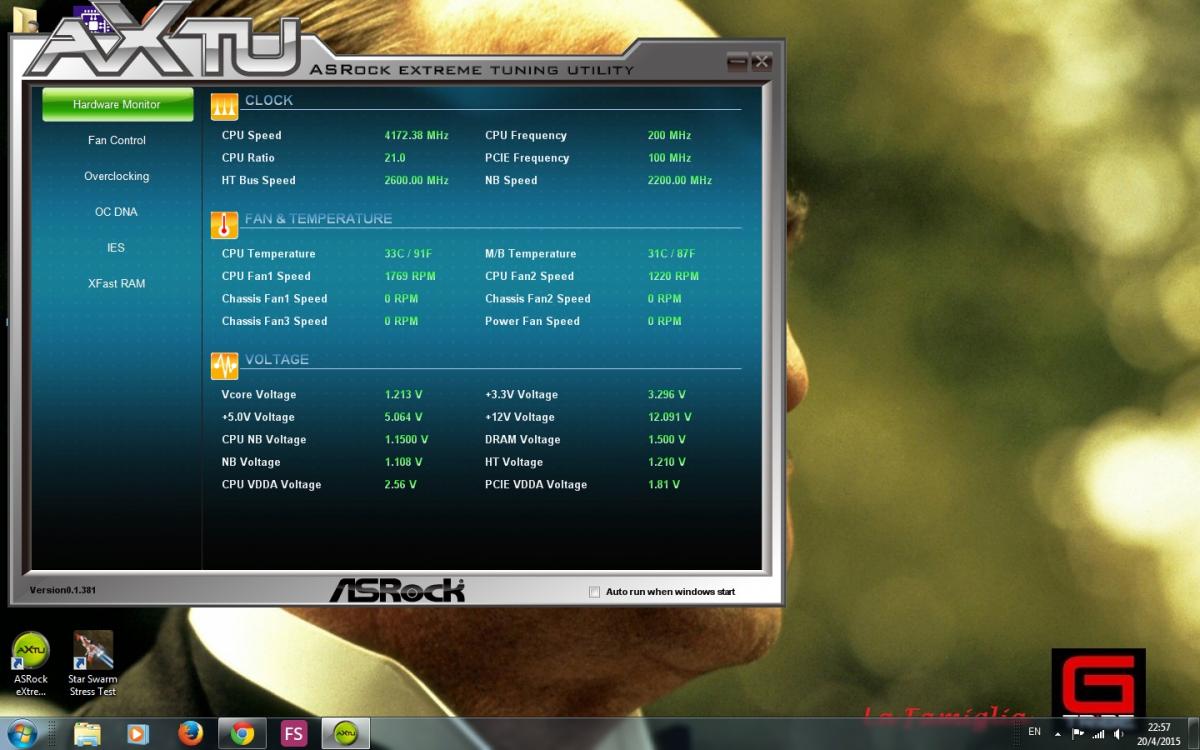
Task: Click the NB Voltage value 1.108 V
Action: tap(403, 463)
